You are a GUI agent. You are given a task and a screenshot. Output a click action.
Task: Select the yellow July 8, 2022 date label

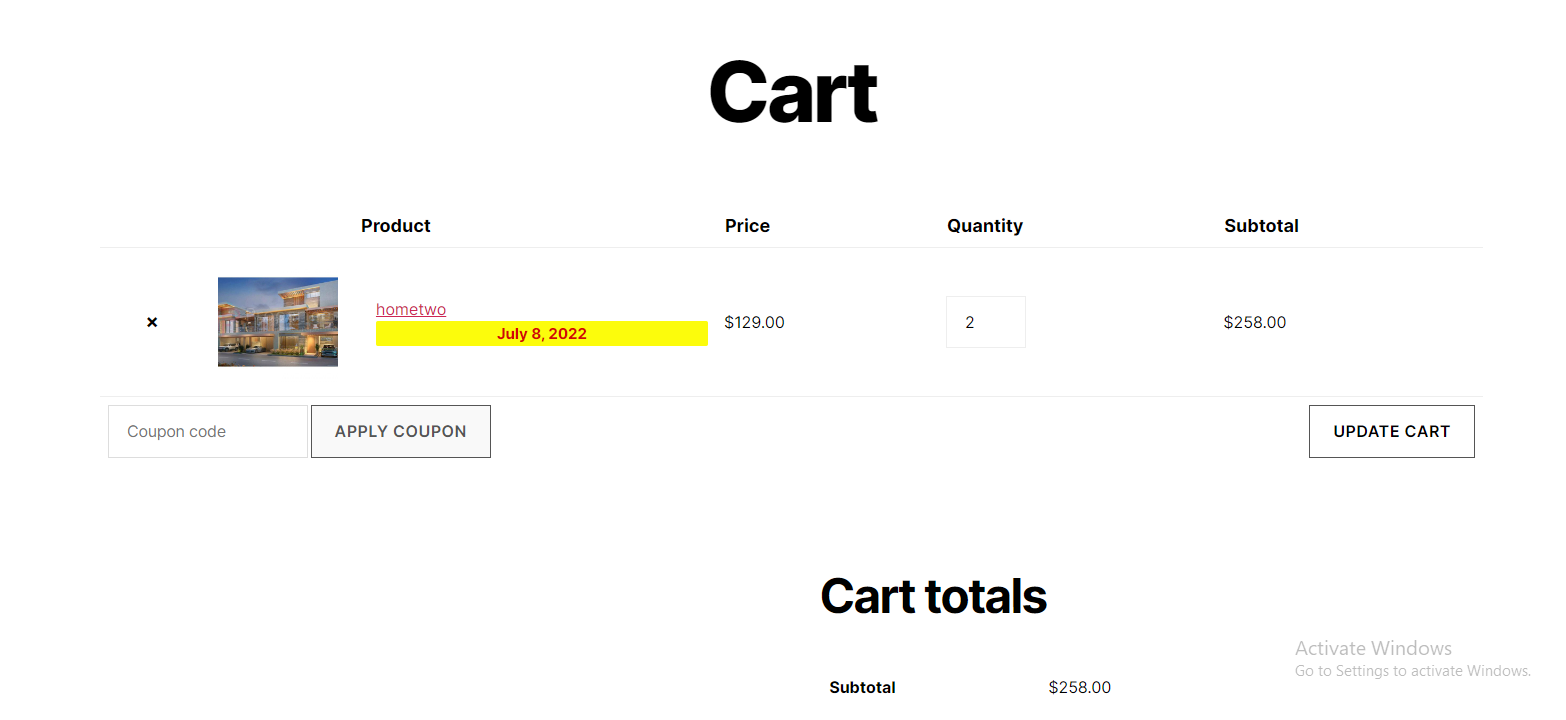click(x=542, y=334)
